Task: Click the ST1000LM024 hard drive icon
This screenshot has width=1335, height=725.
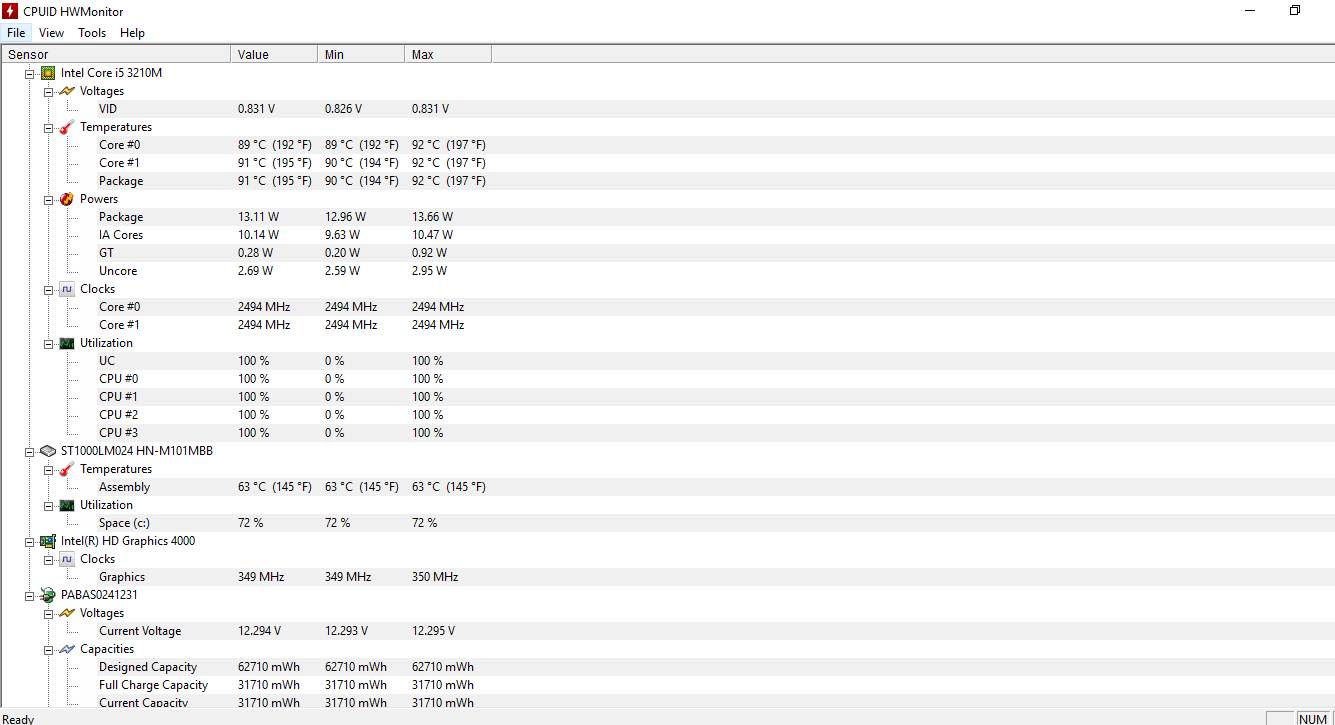Action: tap(48, 451)
